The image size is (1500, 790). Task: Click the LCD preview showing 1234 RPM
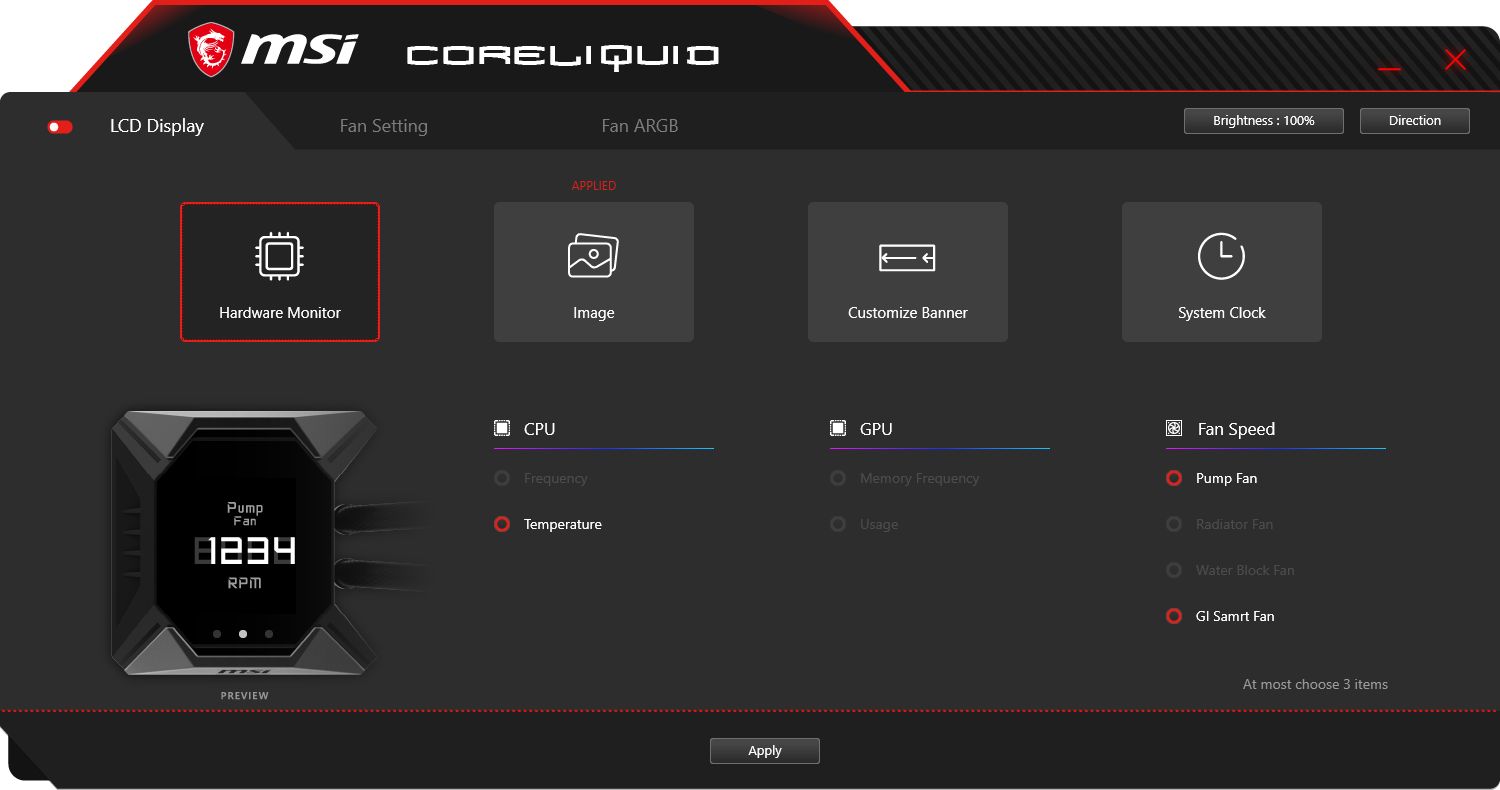coord(245,545)
